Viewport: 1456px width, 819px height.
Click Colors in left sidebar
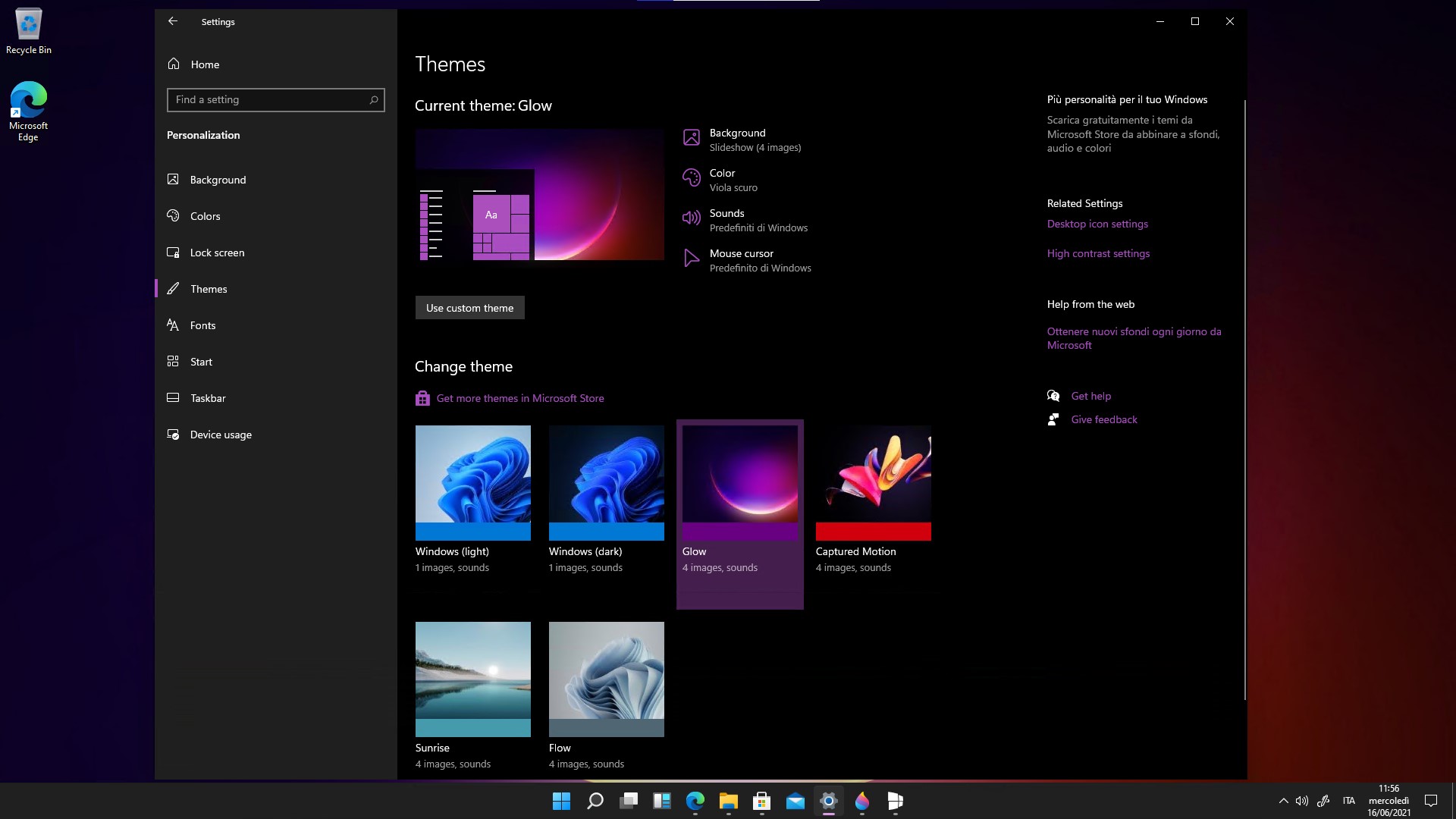(x=205, y=216)
